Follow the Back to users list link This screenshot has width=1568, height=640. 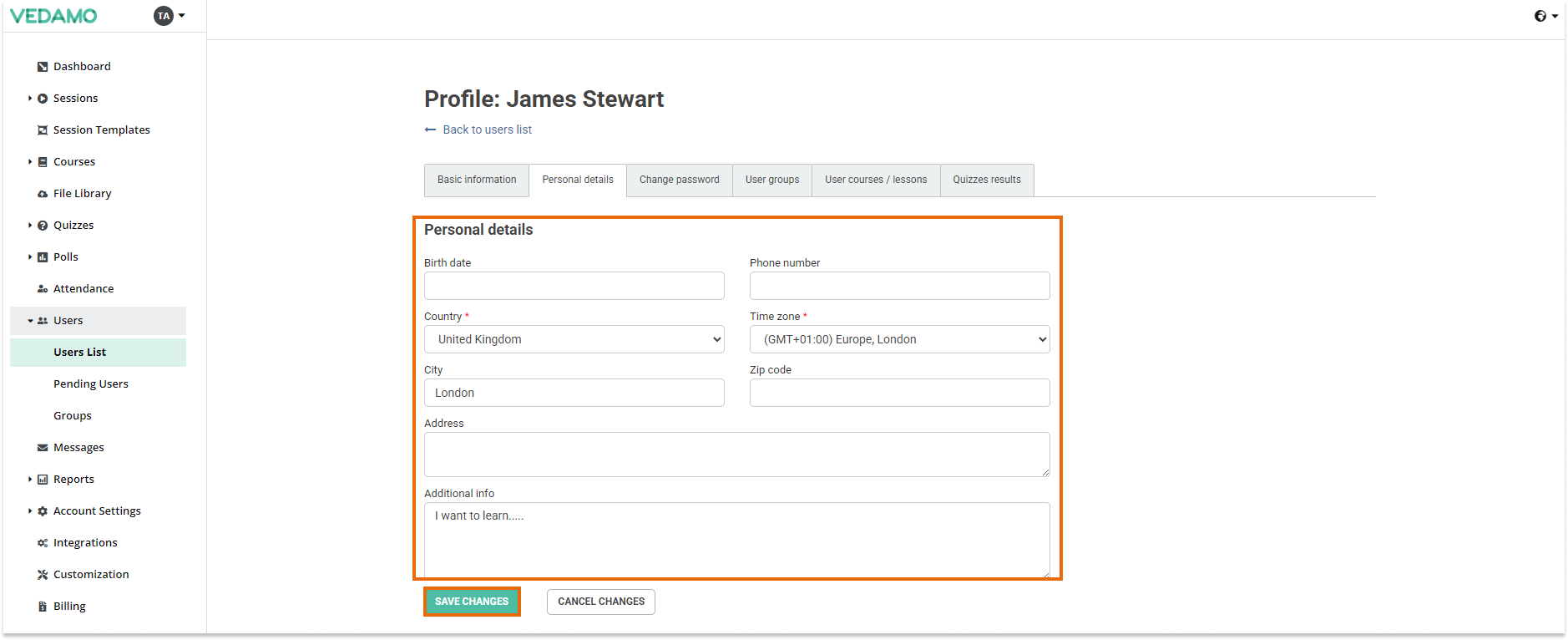(x=488, y=130)
